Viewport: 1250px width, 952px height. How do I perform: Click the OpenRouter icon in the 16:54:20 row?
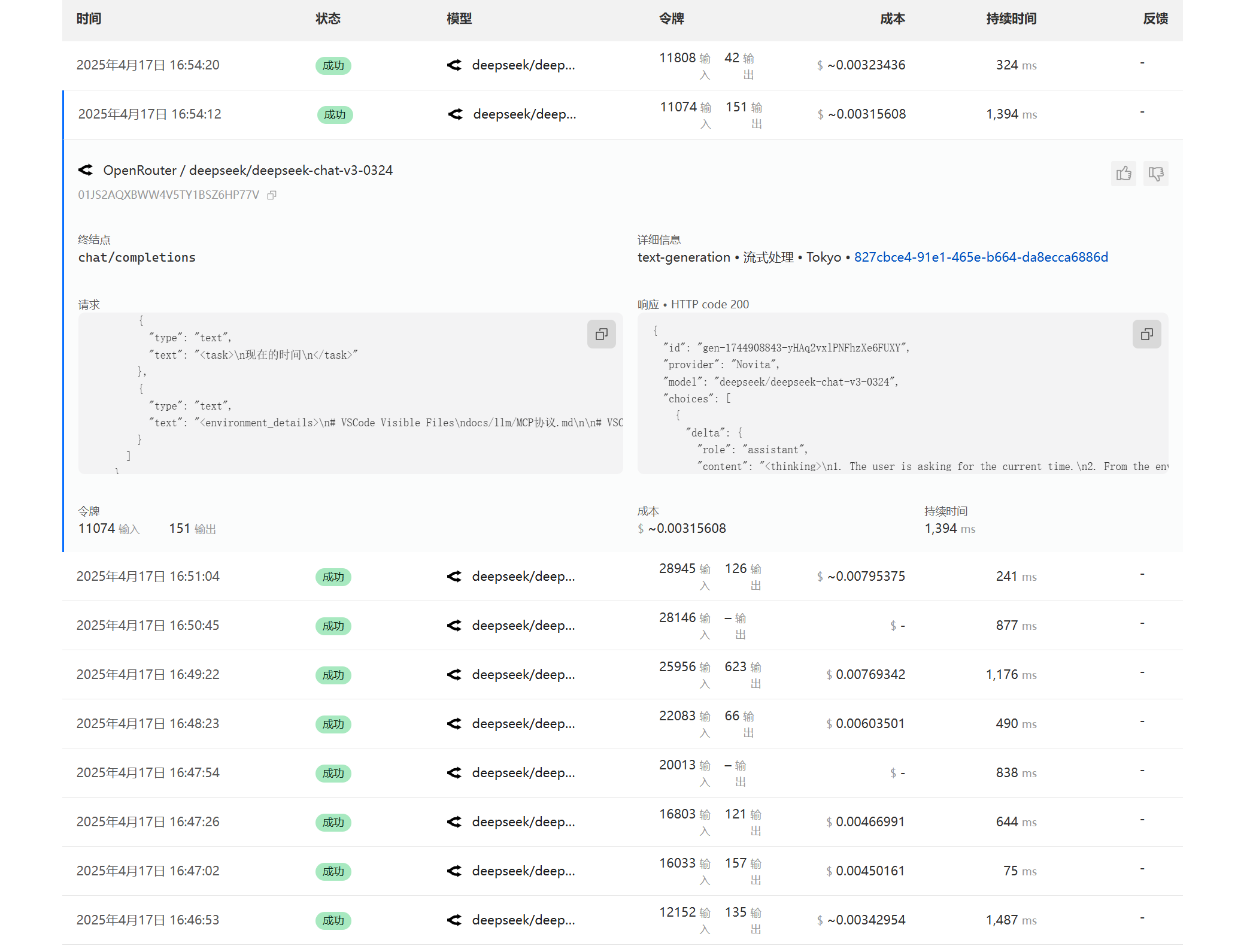tap(454, 65)
